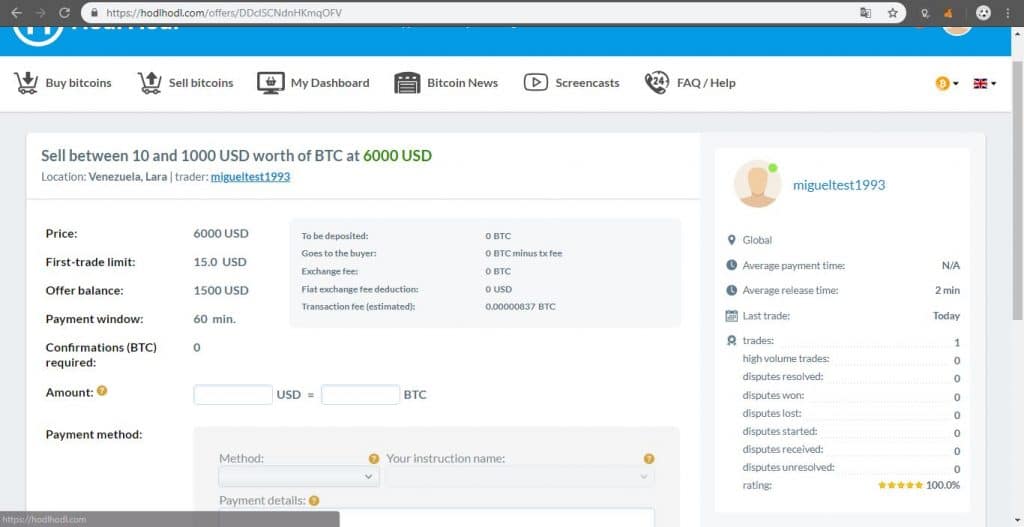Bookmark the page with the star icon
1024x527 pixels.
coord(893,12)
